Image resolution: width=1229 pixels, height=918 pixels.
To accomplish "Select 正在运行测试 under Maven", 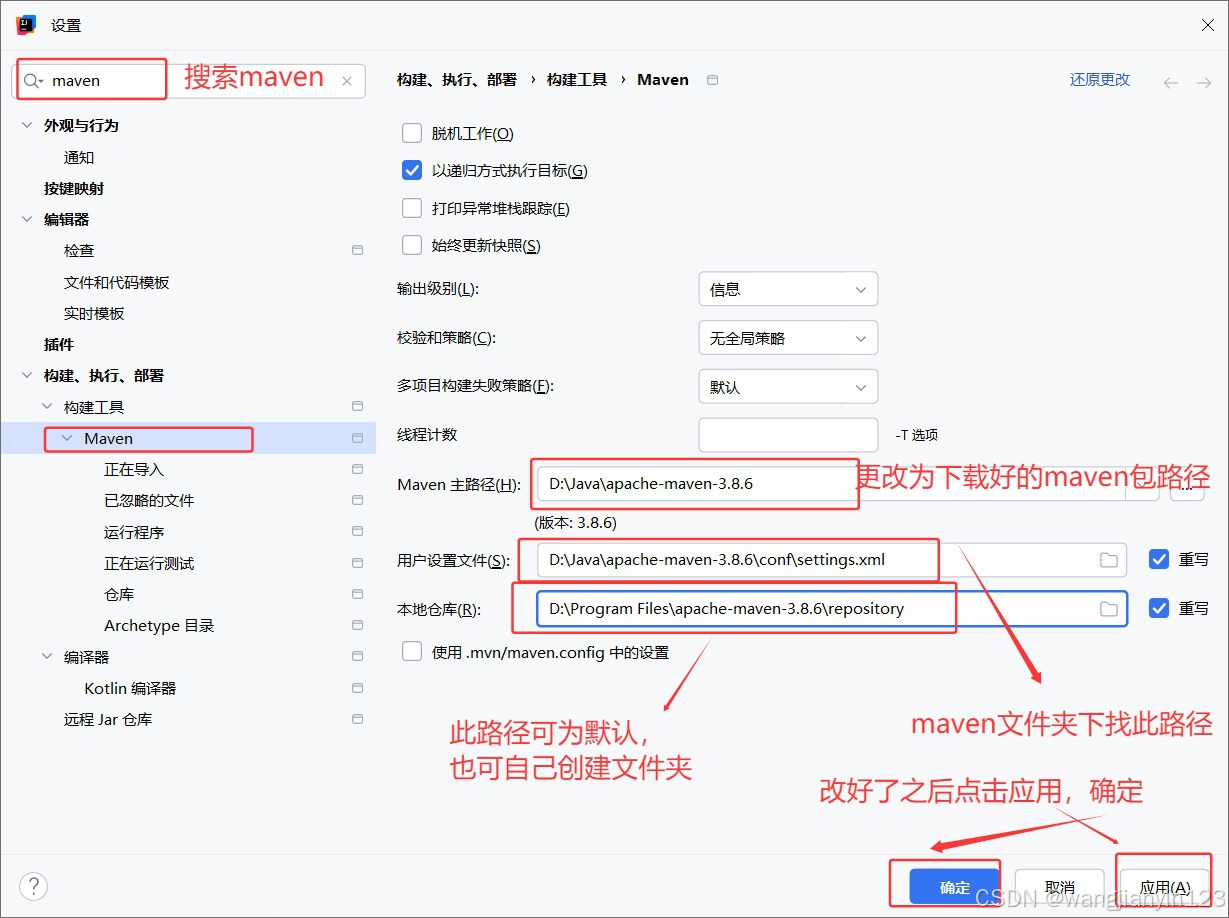I will 149,563.
